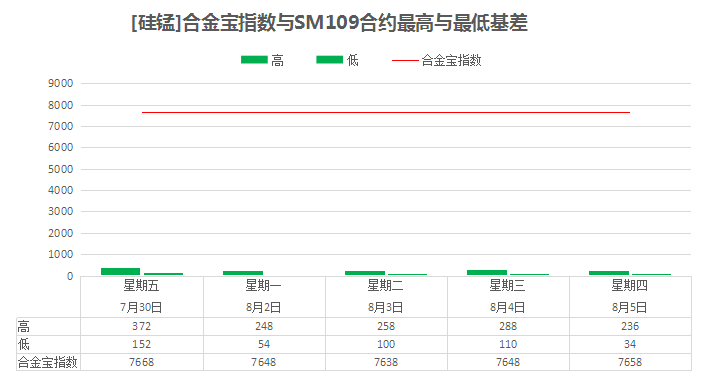Click the 9000 y-axis label

point(61,83)
